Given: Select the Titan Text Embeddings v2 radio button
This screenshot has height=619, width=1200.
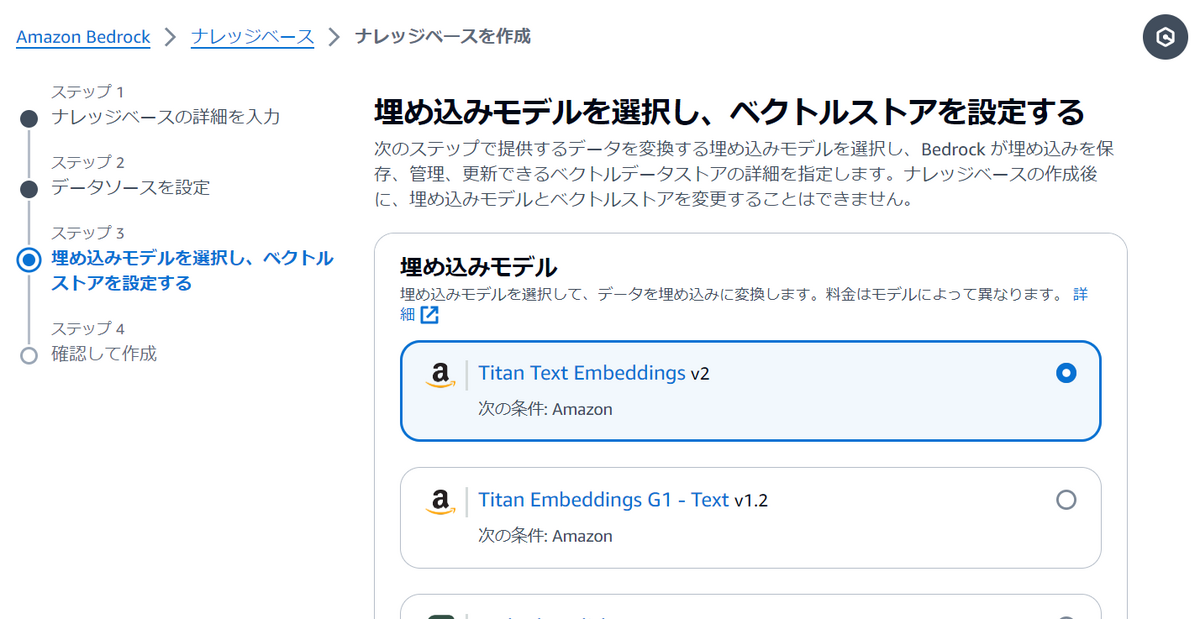Looking at the screenshot, I should [x=1066, y=374].
